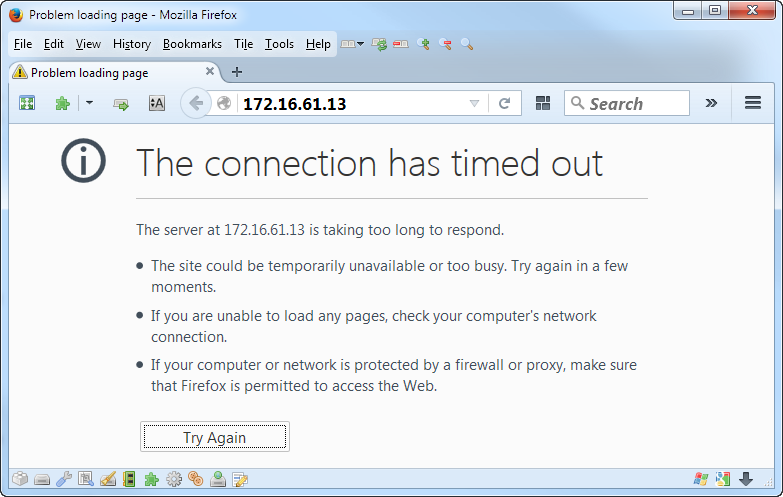
Task: Open the Bookmarks menu
Action: tap(193, 44)
